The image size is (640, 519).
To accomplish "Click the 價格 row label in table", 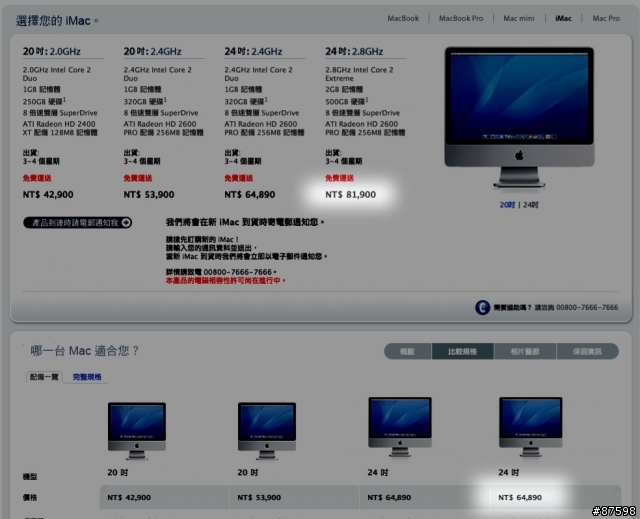I will tap(30, 497).
